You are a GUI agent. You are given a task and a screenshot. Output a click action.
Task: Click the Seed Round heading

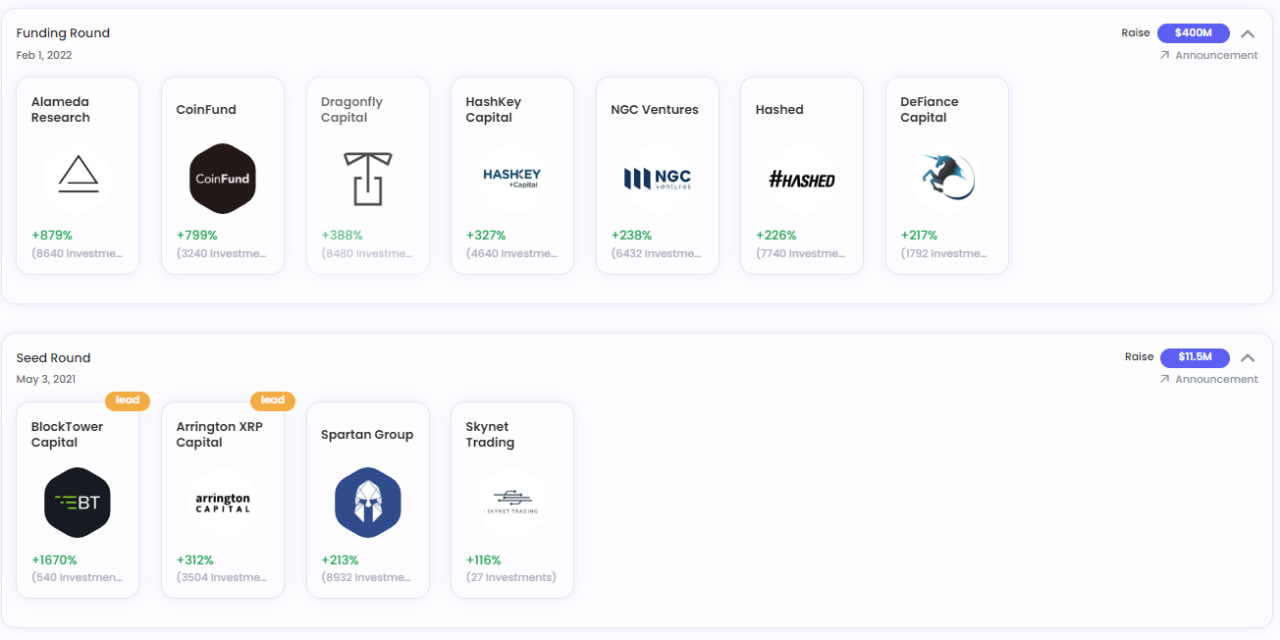(53, 358)
